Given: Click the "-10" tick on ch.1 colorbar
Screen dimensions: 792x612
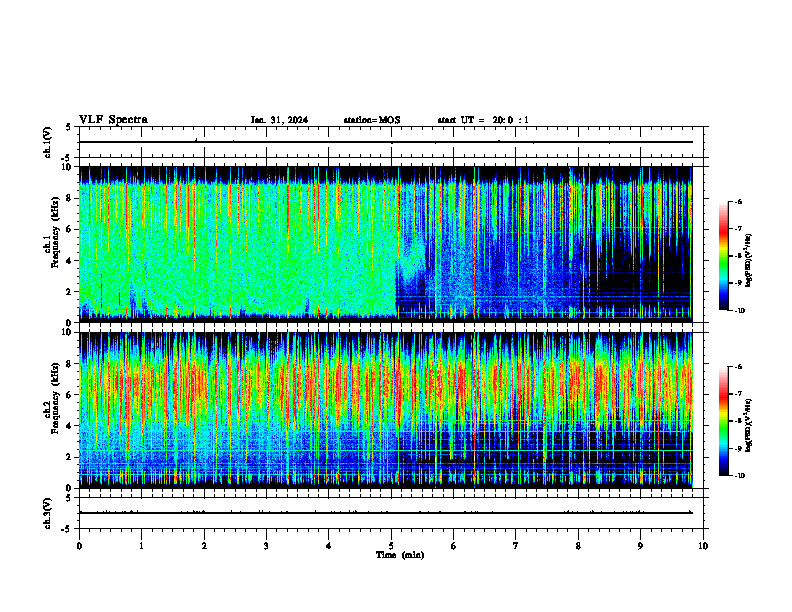Looking at the screenshot, I should (x=740, y=311).
